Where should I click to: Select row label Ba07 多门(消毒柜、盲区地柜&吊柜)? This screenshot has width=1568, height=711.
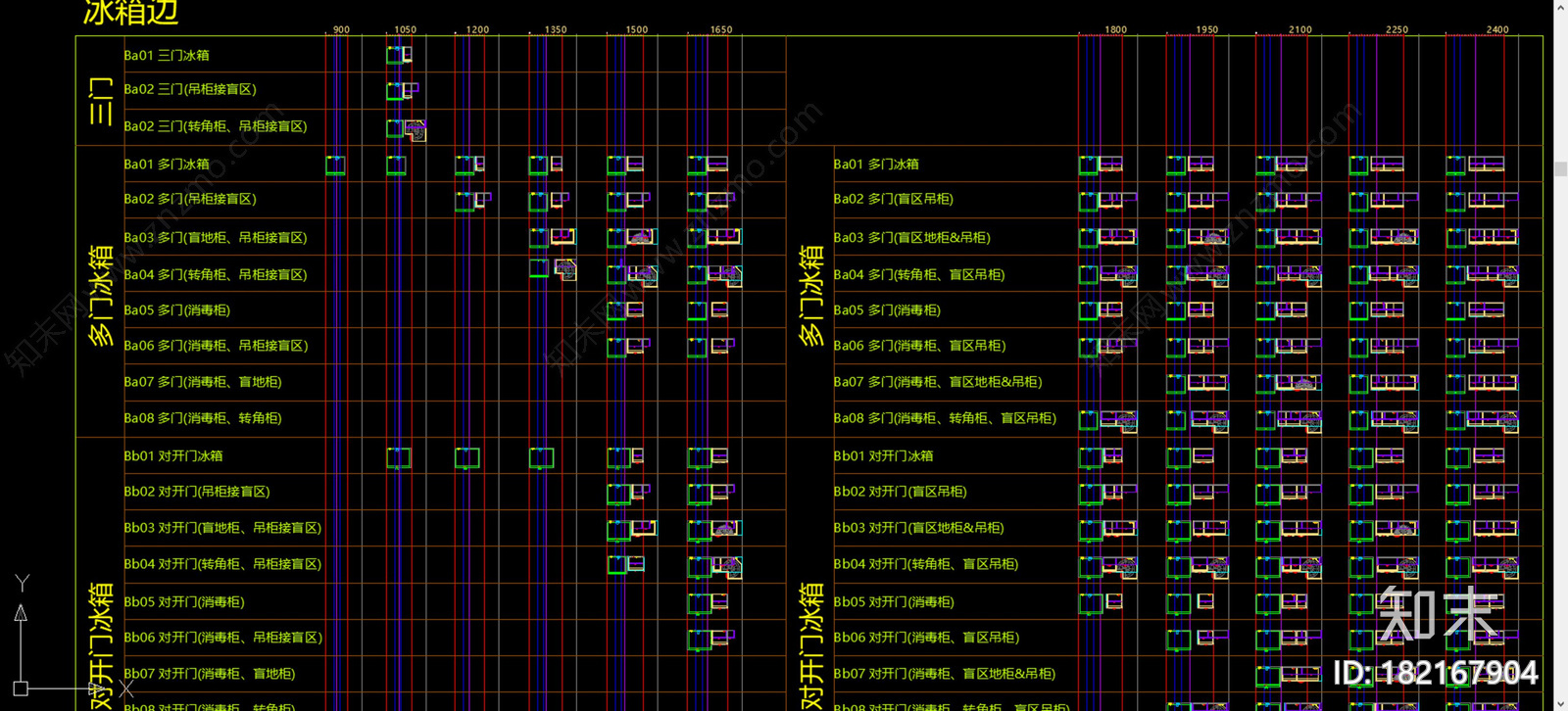click(x=938, y=382)
